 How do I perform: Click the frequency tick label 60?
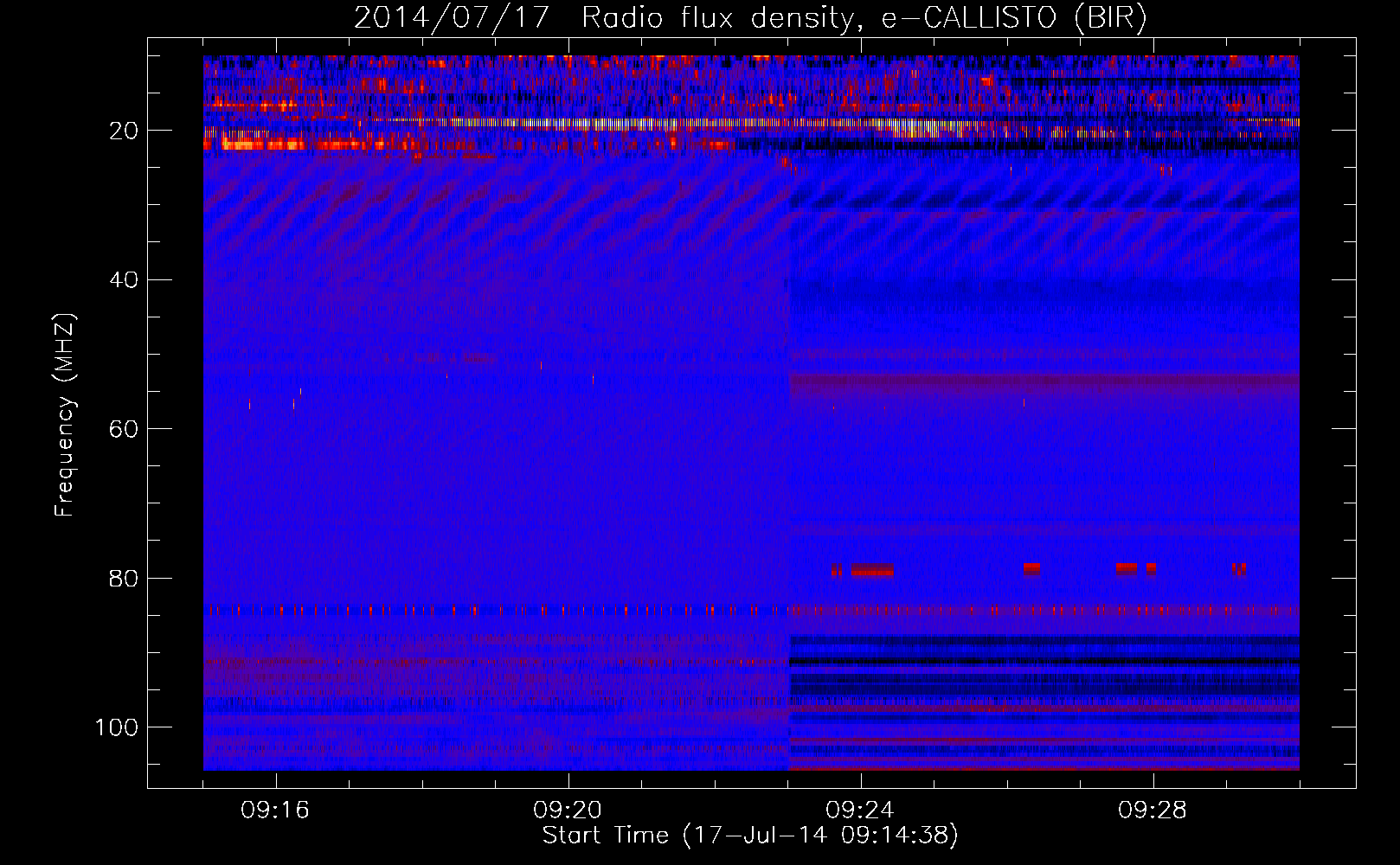pos(124,430)
